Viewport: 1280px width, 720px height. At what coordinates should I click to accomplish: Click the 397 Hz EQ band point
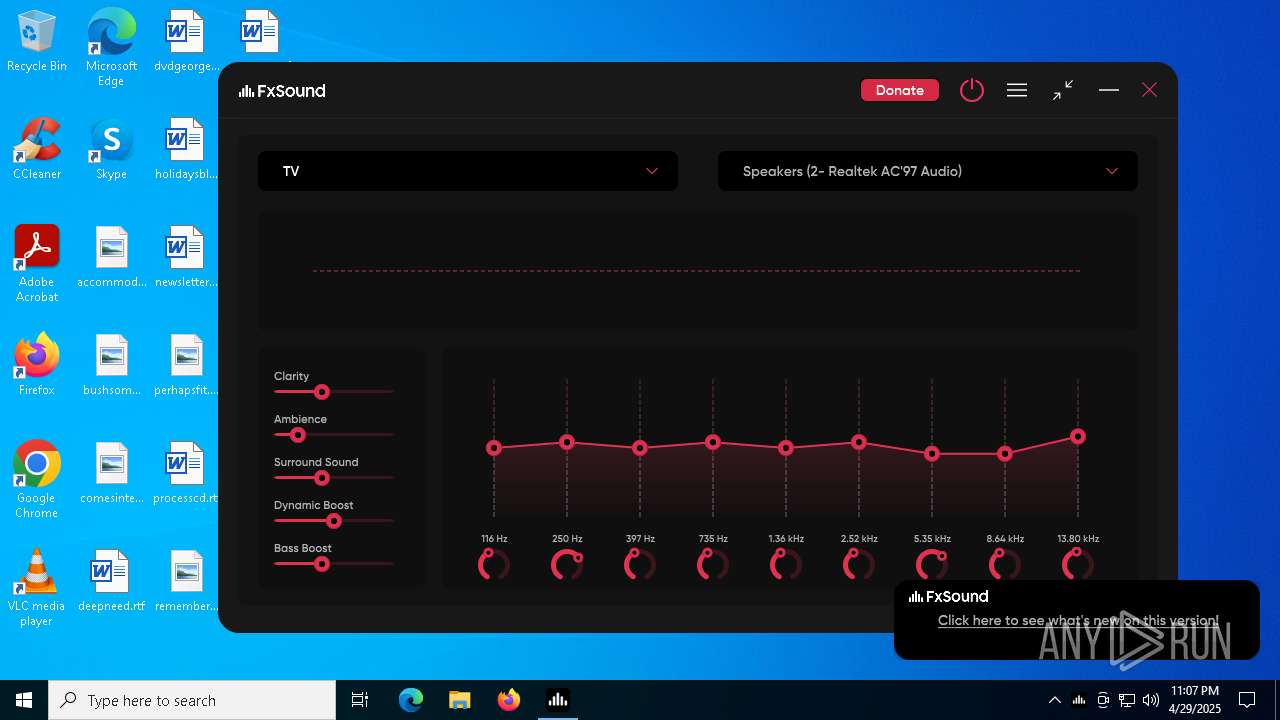pos(640,448)
